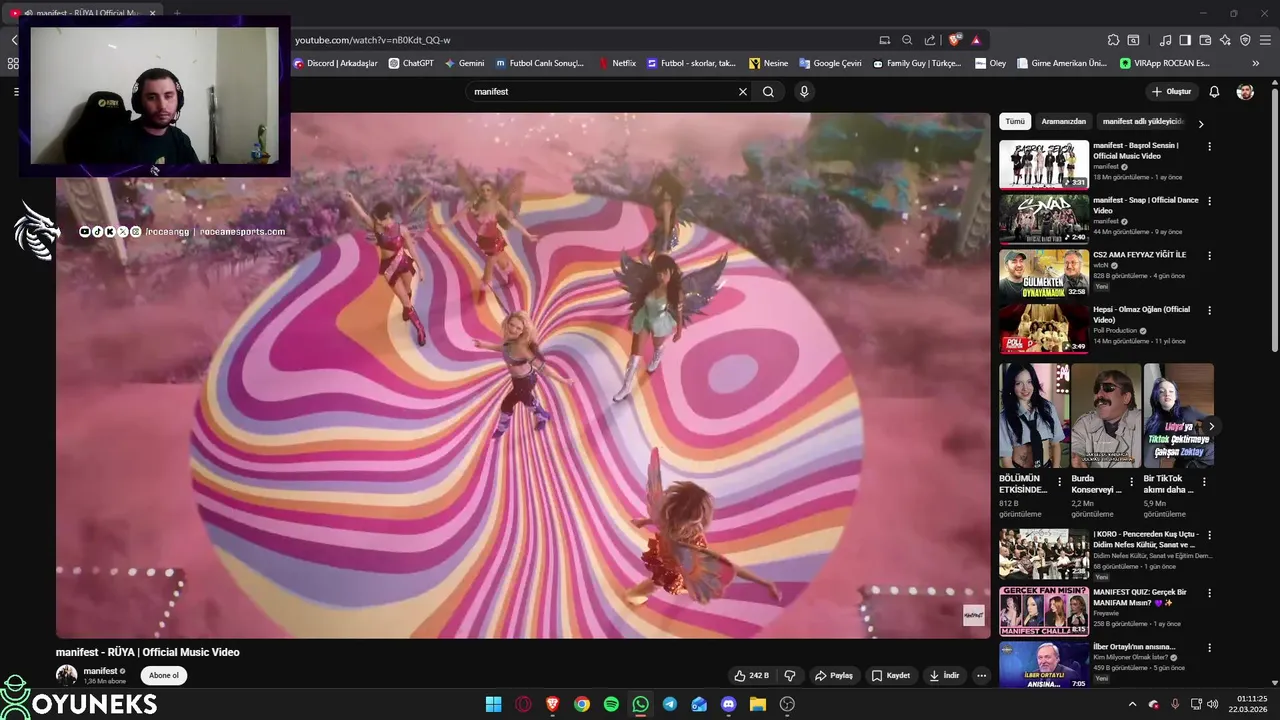
Task: Open the Başrol Sensin video thumbnail
Action: tap(1044, 164)
